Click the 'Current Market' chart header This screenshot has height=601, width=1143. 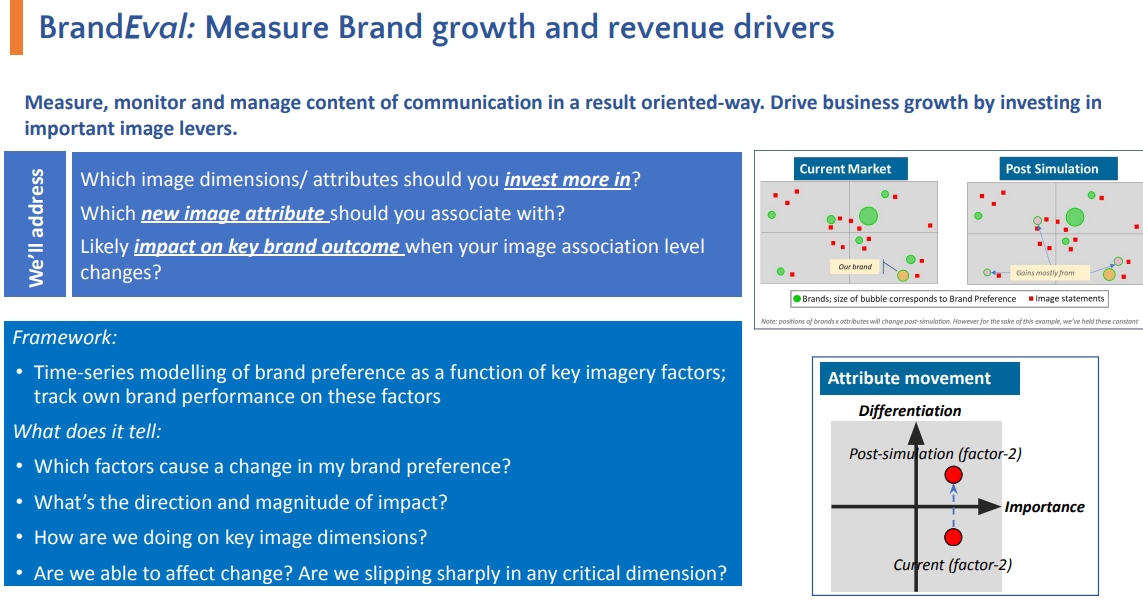pyautogui.click(x=850, y=168)
